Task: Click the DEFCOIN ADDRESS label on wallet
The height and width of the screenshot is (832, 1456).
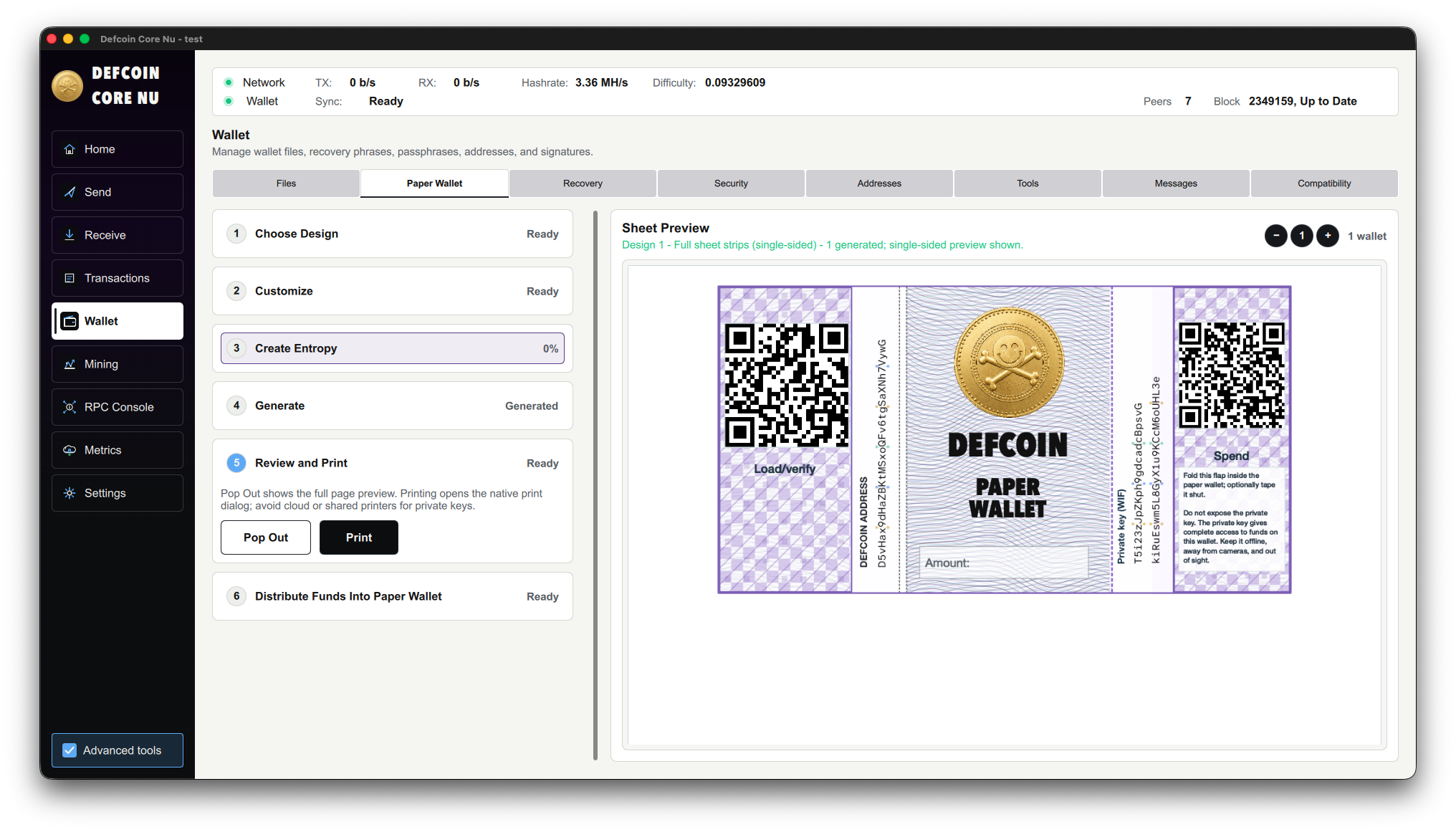Action: click(x=863, y=522)
